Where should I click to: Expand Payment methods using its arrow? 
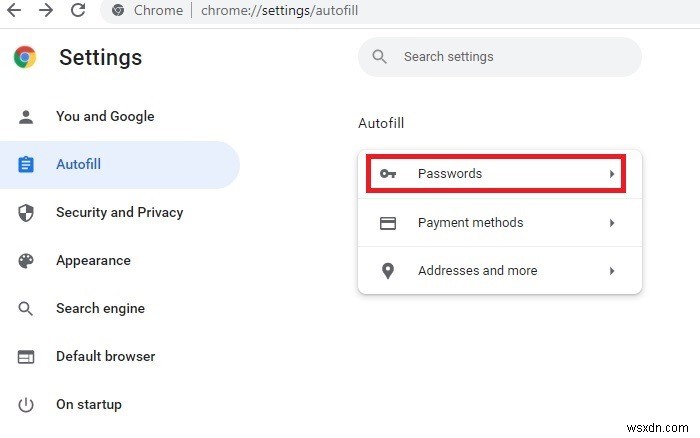click(612, 223)
